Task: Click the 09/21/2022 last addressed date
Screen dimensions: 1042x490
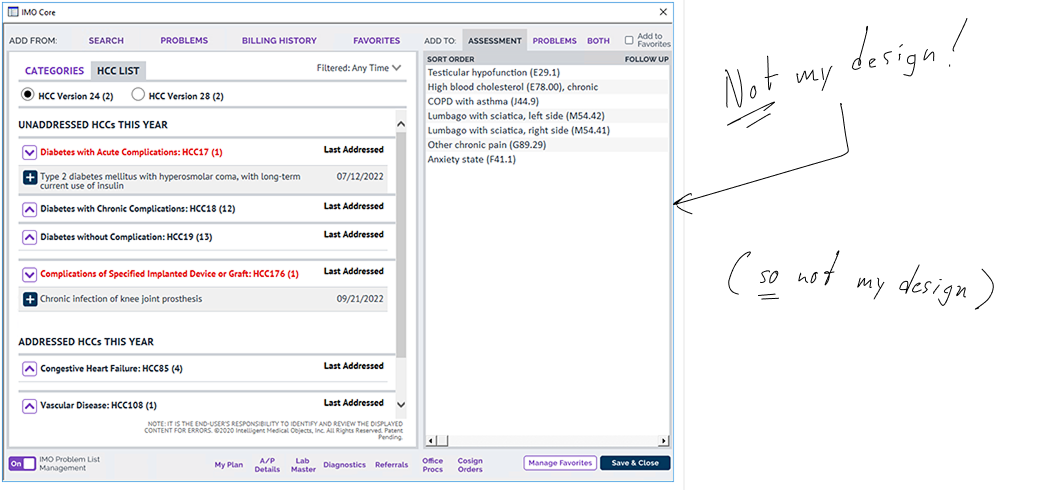Action: point(360,299)
